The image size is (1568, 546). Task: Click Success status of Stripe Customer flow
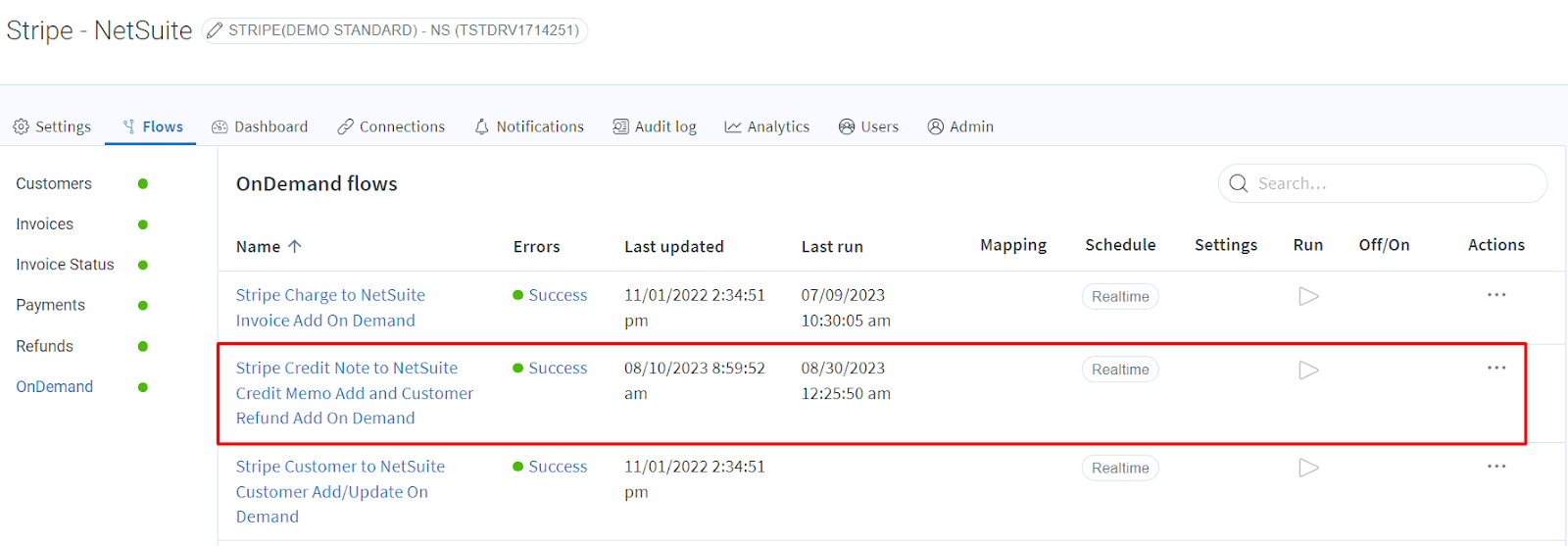pos(550,467)
